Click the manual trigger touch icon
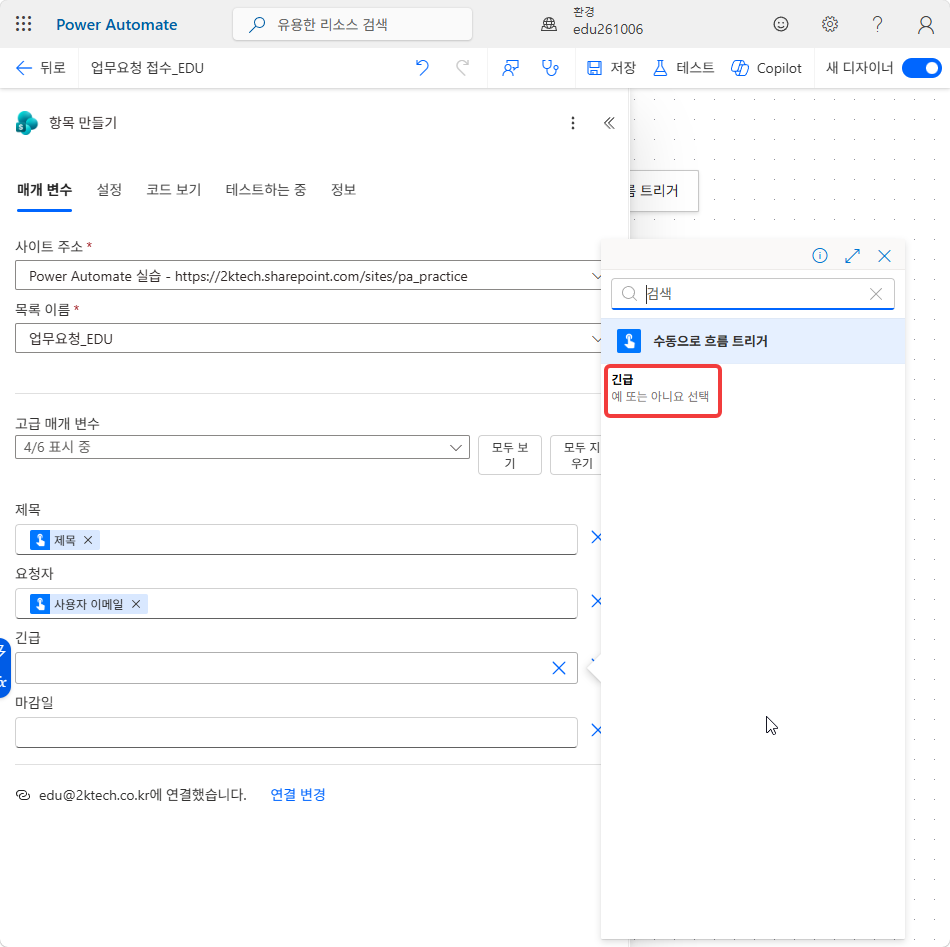950x947 pixels. click(629, 341)
